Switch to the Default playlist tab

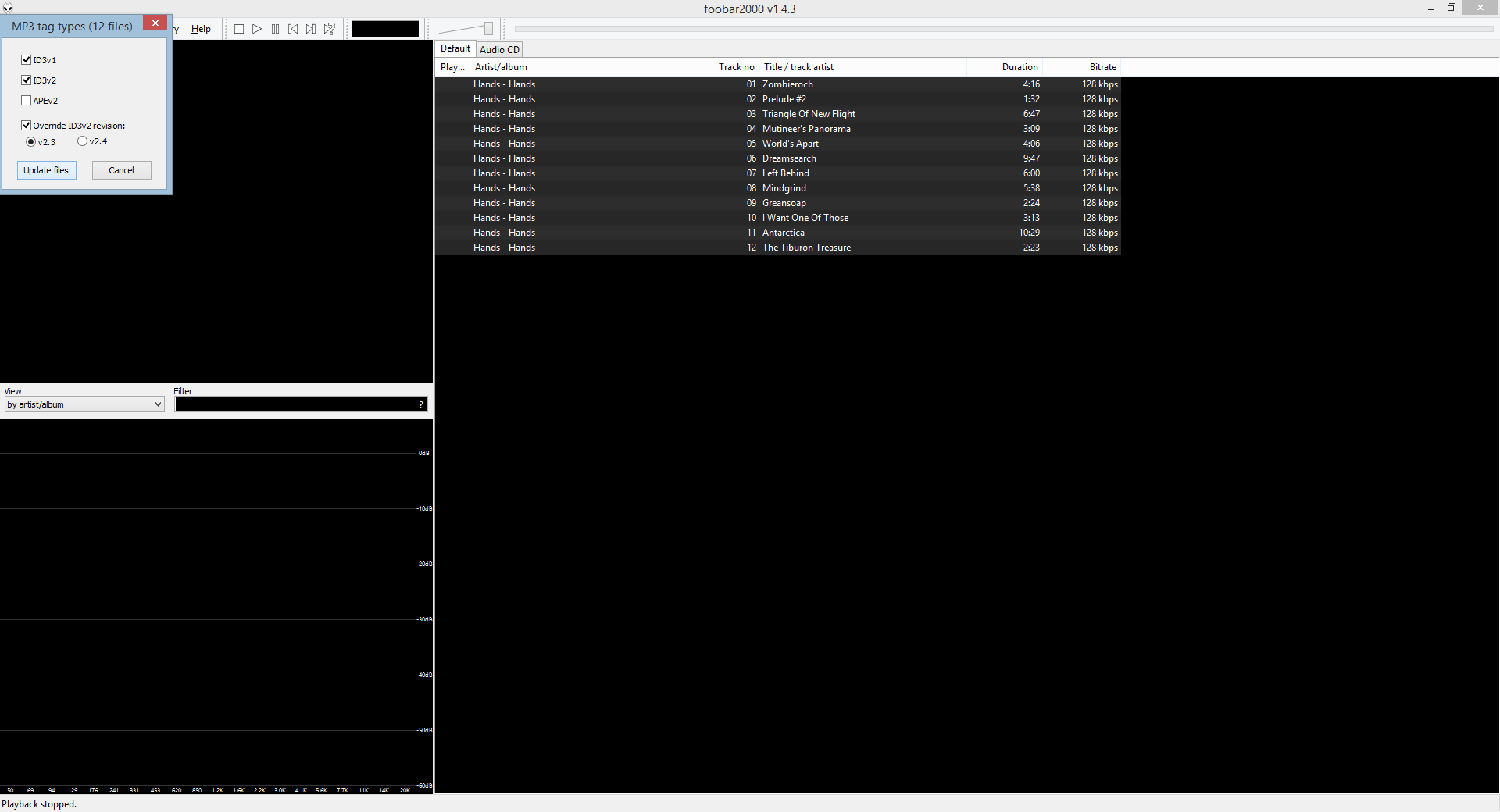455,48
